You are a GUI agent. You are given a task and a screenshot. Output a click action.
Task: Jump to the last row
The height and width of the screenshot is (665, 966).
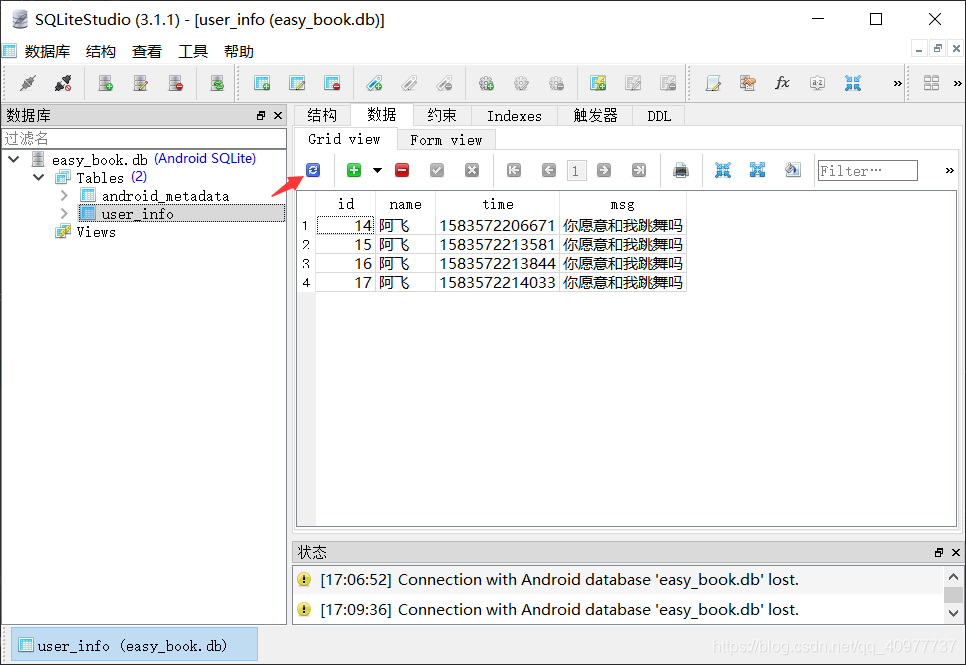637,170
